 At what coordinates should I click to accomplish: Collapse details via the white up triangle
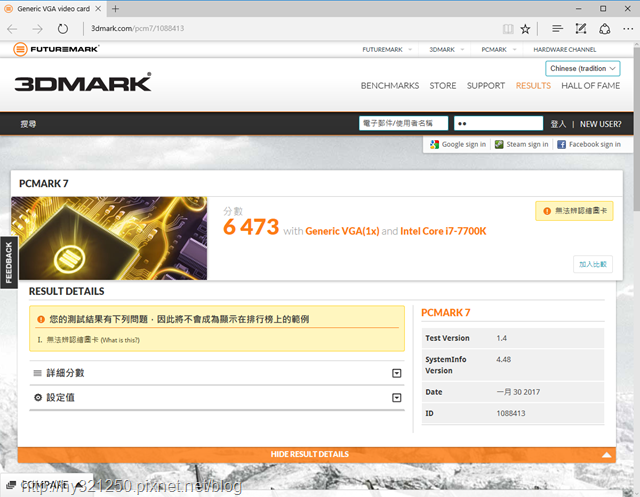coord(607,455)
